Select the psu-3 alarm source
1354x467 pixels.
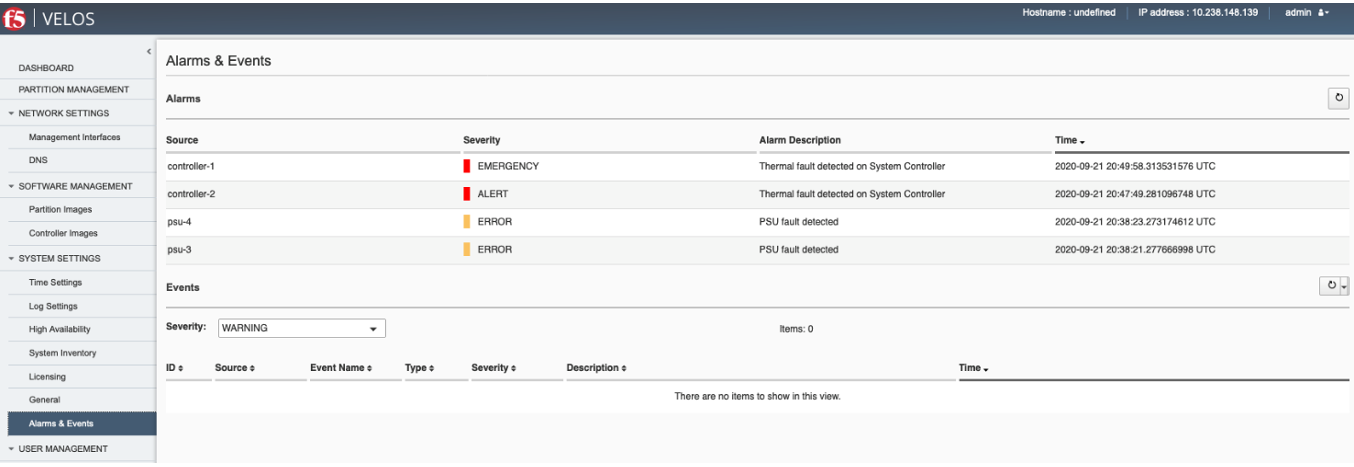pos(179,250)
